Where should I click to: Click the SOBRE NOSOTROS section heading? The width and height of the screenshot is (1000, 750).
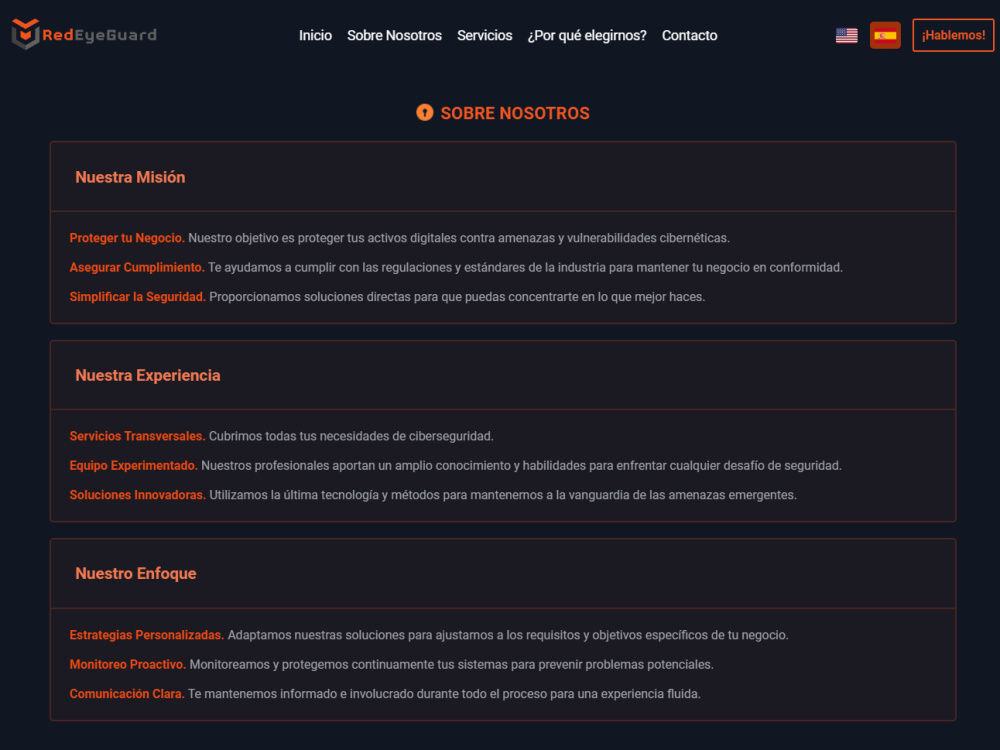point(515,113)
